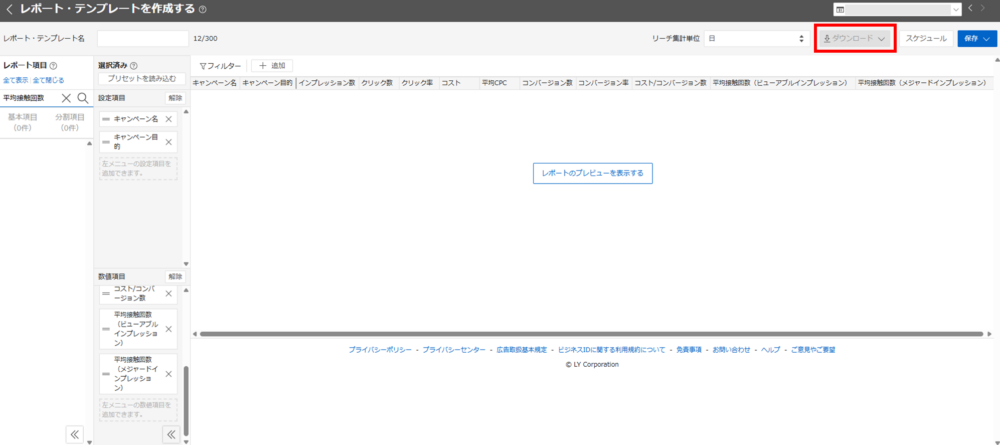Switch to the 分割項目 tab
The height and width of the screenshot is (445, 1000).
[69, 122]
